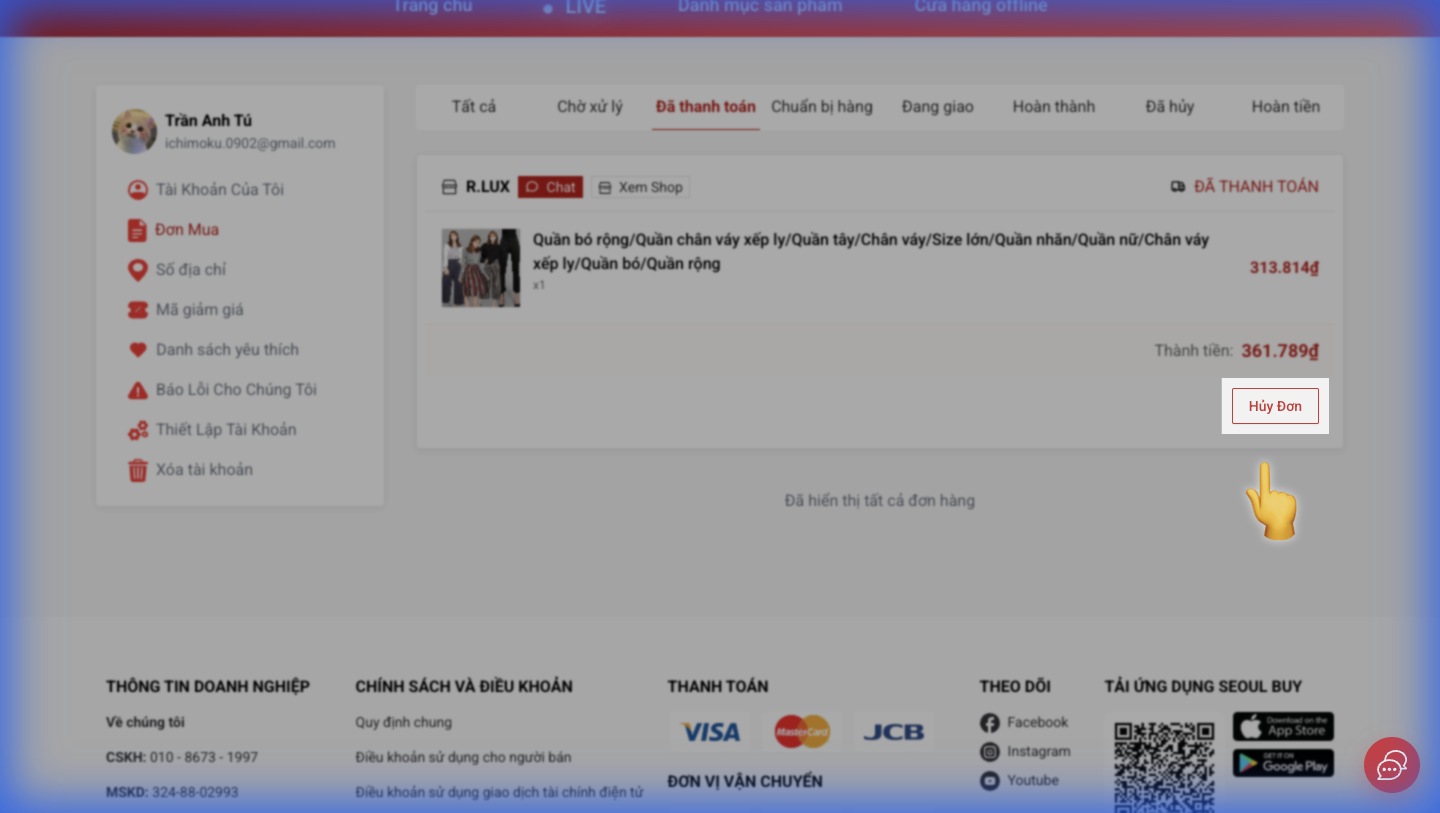Screen dimensions: 1440x813
Task: Open Mã giảm giá voucher icon
Action: 137,310
